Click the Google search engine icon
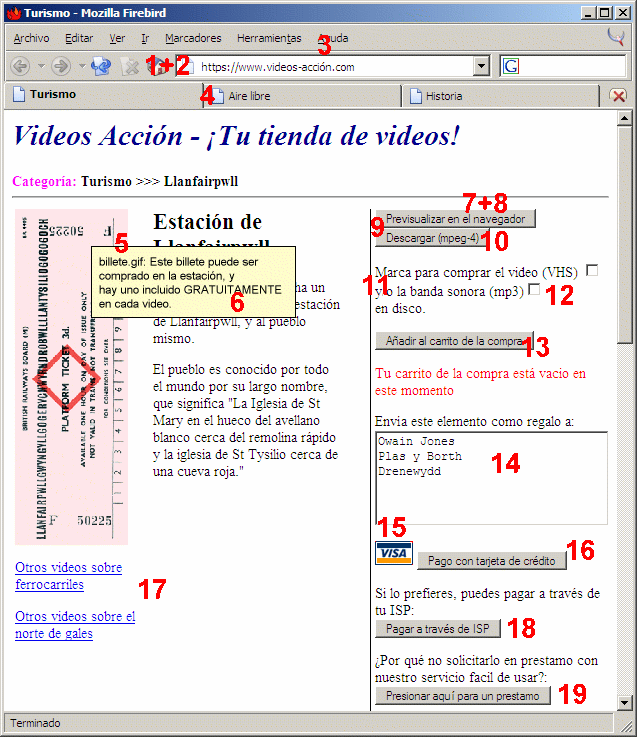The image size is (637, 737). (x=511, y=66)
